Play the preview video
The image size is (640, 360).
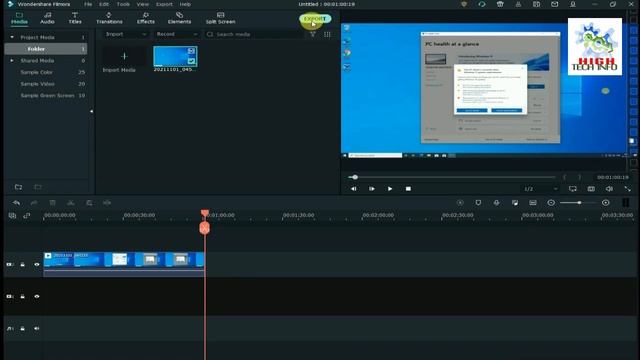(390, 189)
